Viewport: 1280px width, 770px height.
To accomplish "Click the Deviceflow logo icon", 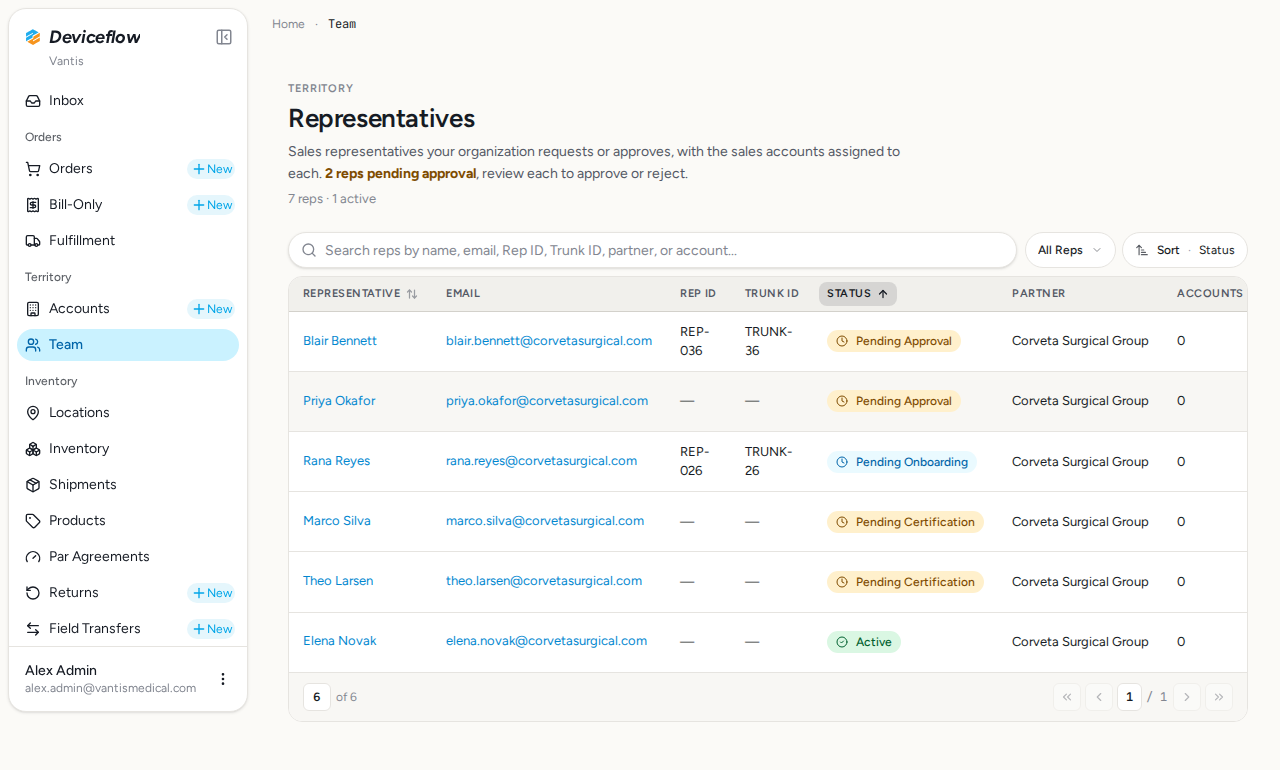I will click(x=33, y=37).
